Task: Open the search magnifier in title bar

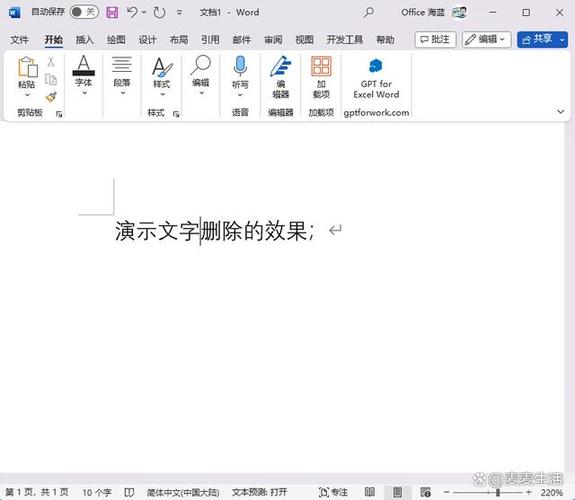Action: tap(369, 12)
